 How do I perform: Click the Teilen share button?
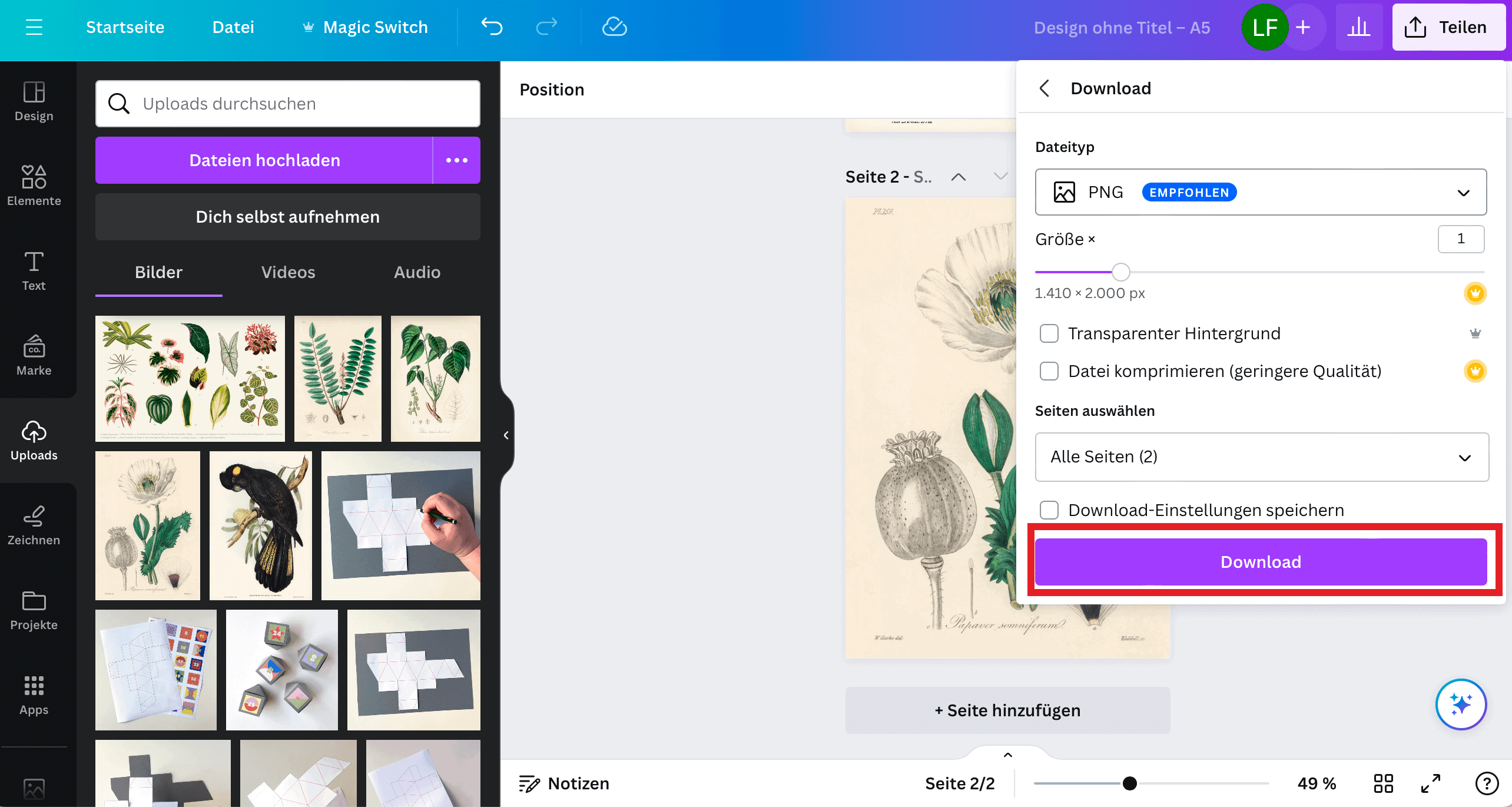tap(1448, 27)
